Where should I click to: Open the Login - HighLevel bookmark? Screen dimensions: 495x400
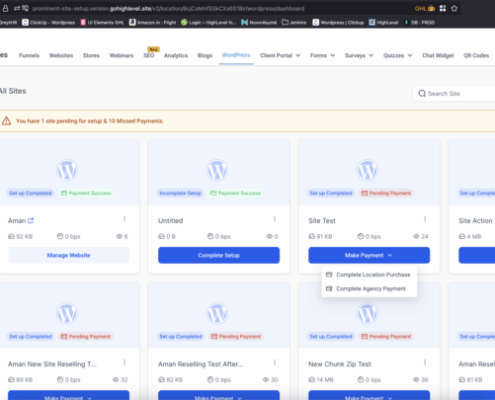tap(209, 22)
